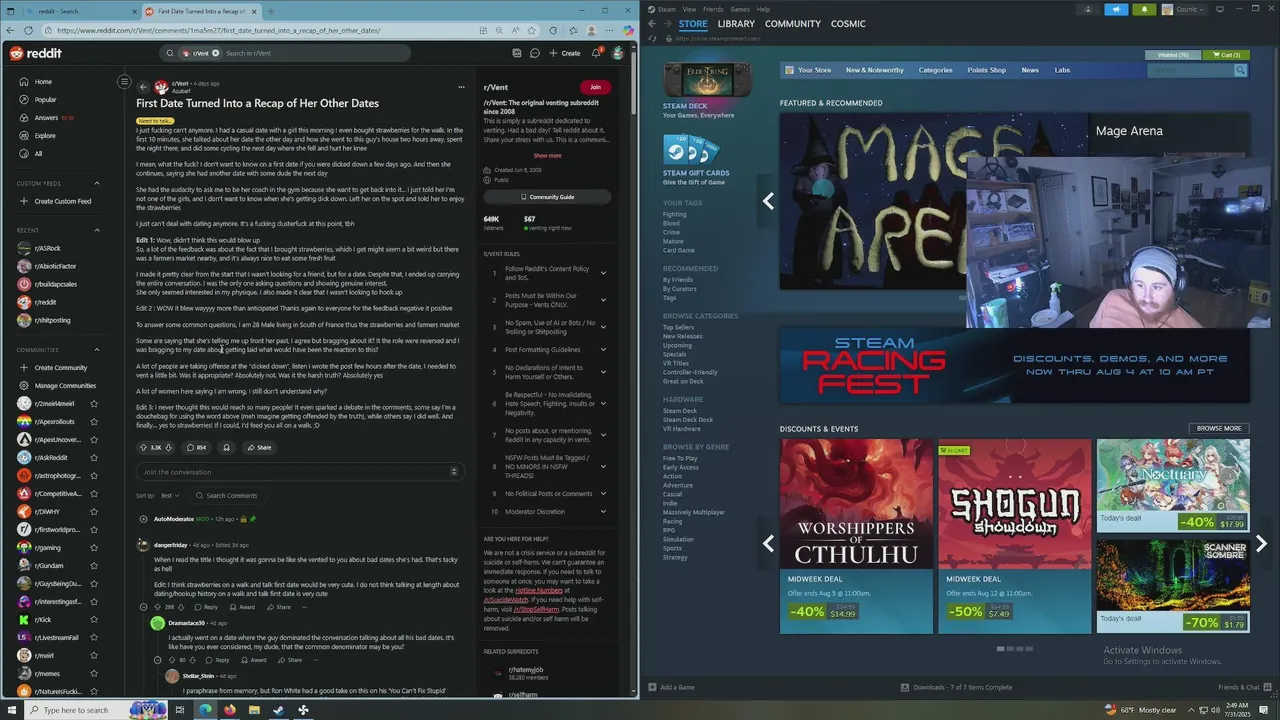The image size is (1280, 720).
Task: Open Steam notifications green bell
Action: [1145, 9]
